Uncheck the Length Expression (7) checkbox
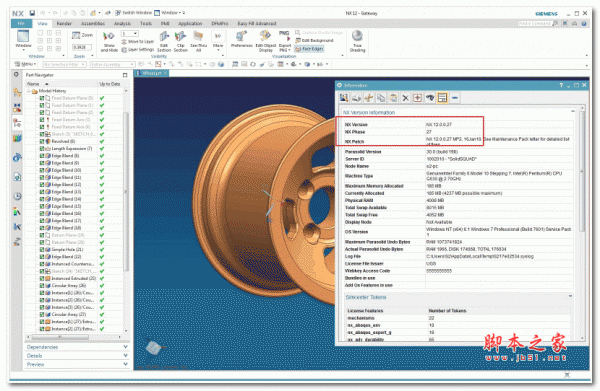600x391 pixels. click(42, 148)
